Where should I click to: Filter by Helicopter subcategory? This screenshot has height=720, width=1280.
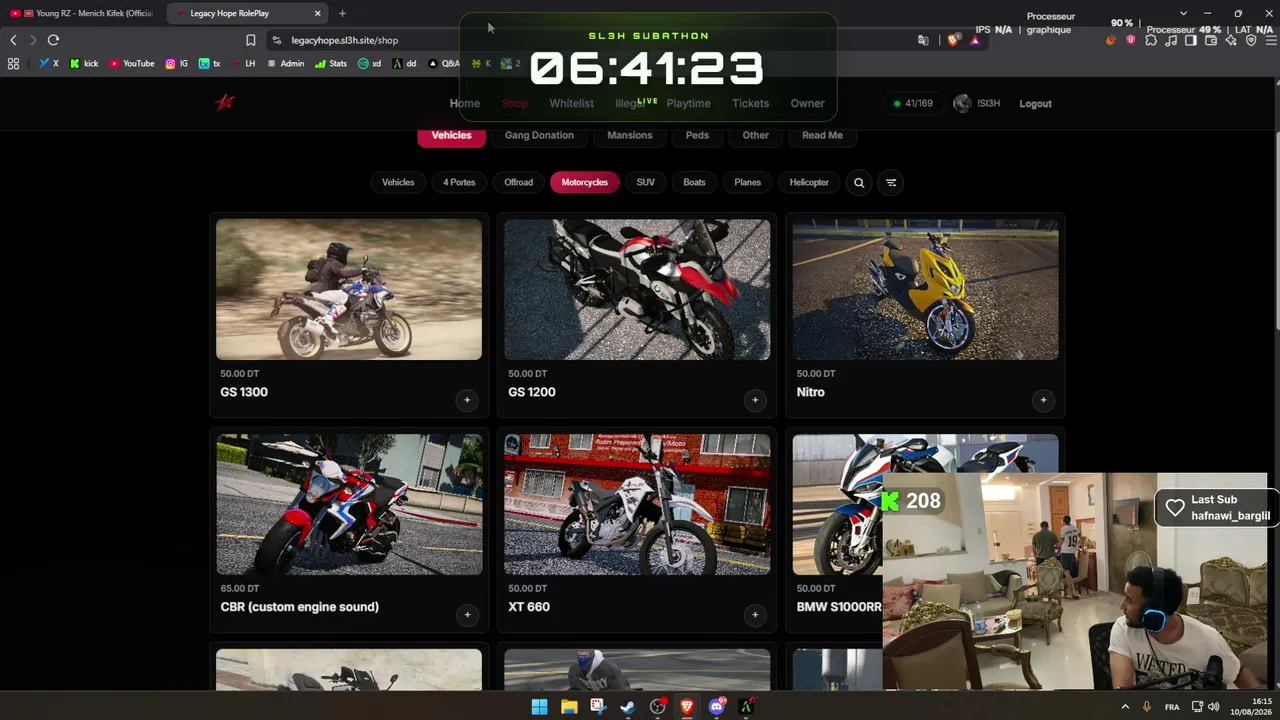(x=809, y=182)
